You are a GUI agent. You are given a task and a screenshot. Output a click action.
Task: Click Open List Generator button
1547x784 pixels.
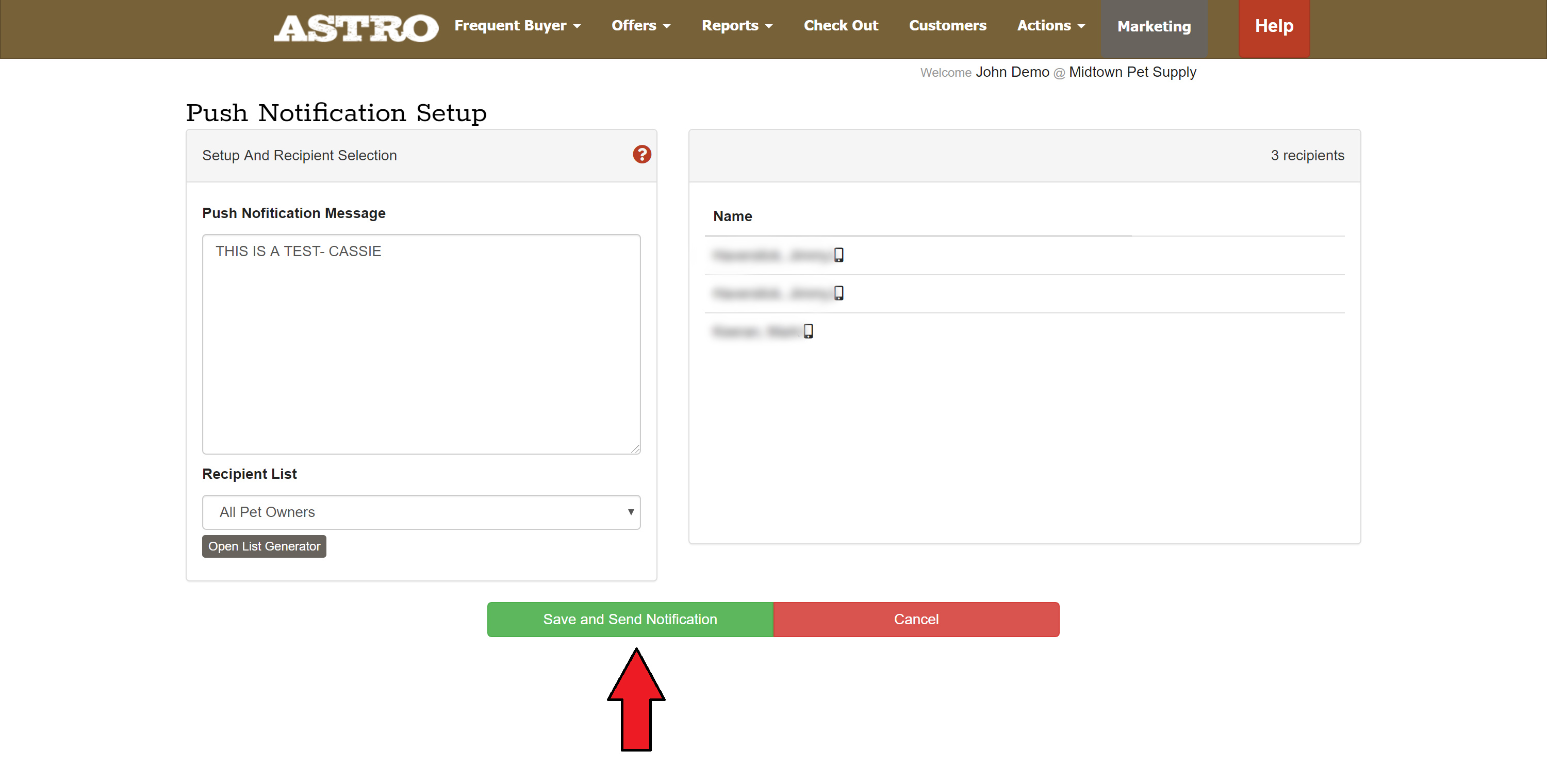[x=264, y=546]
